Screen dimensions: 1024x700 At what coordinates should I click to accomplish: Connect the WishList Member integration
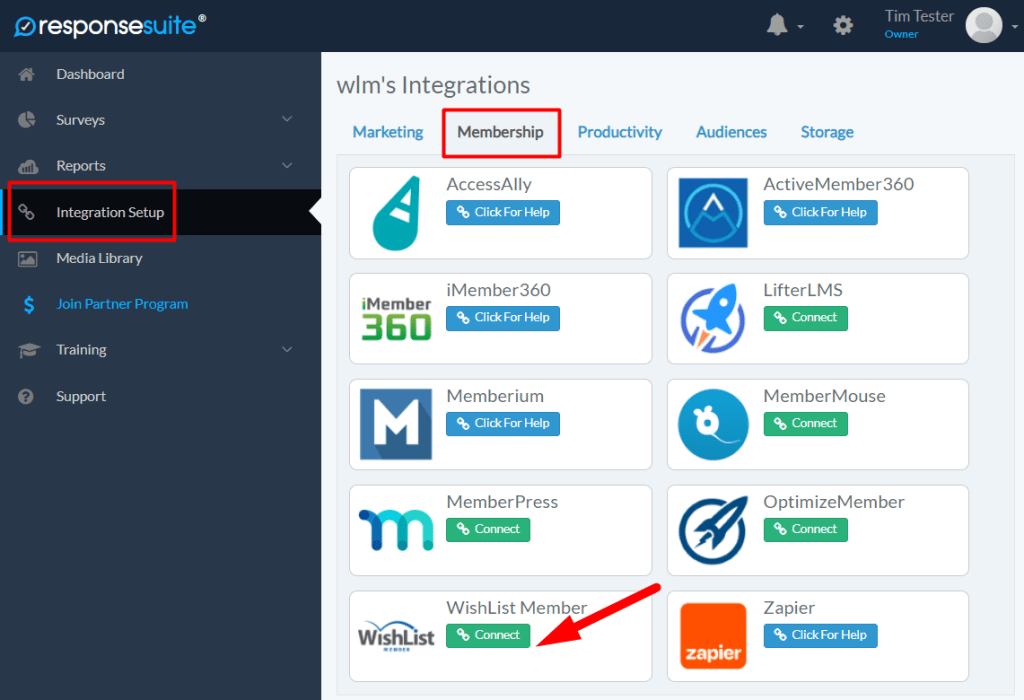(x=488, y=635)
